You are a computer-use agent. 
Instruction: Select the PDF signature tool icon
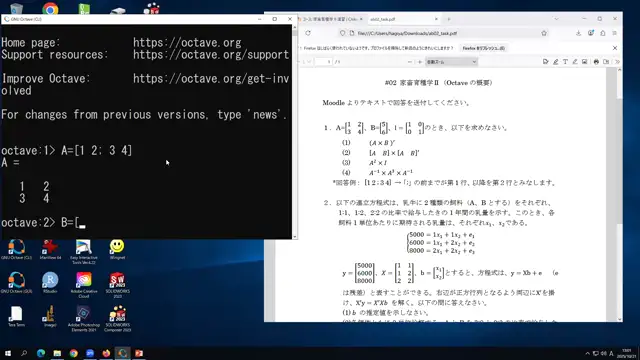pos(546,62)
